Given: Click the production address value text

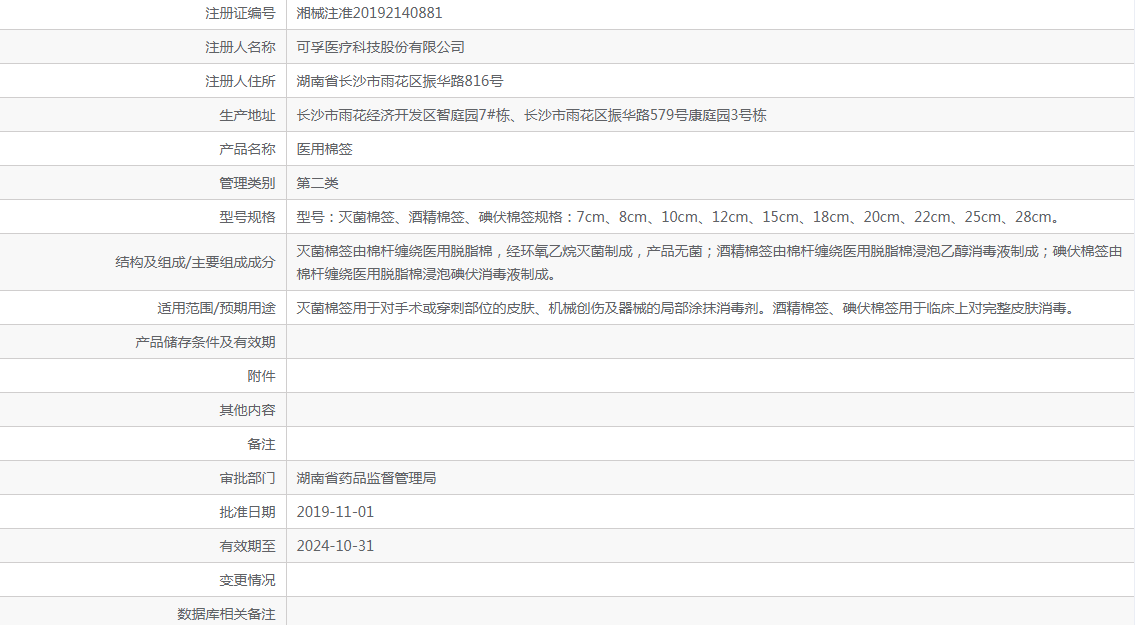Looking at the screenshot, I should [x=531, y=115].
